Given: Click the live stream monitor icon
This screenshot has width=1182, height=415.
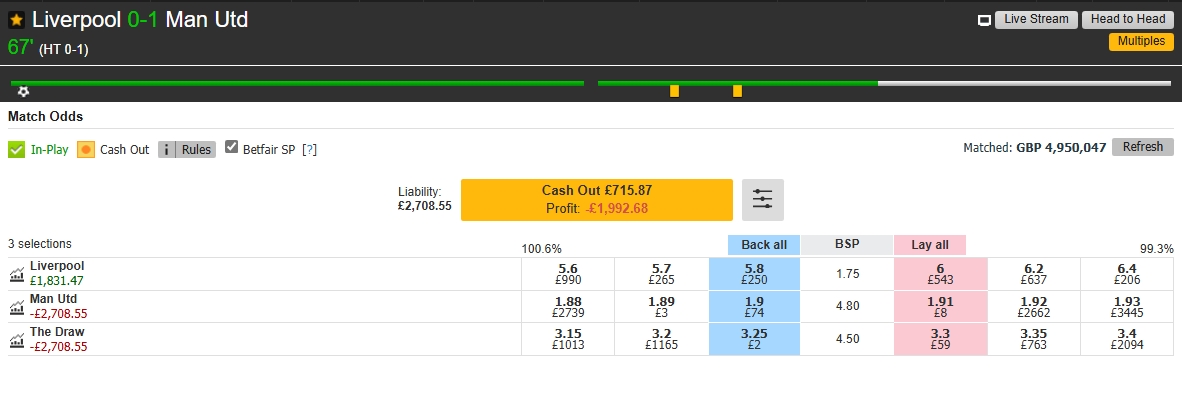Looking at the screenshot, I should tap(984, 21).
